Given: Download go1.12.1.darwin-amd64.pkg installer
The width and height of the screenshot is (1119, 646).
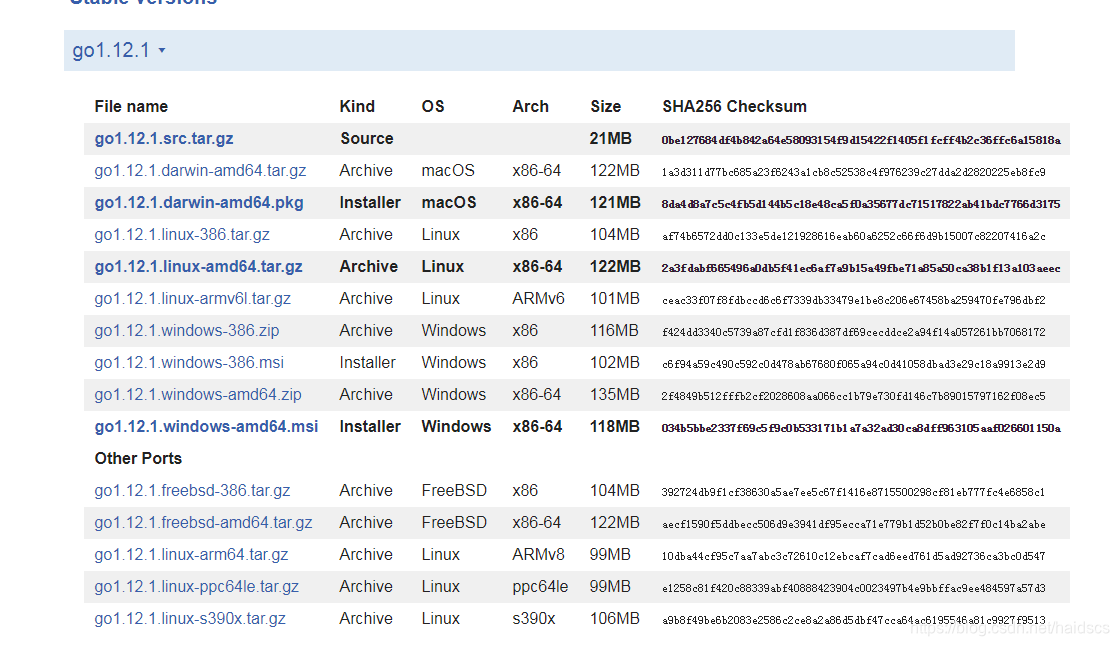Looking at the screenshot, I should click(198, 203).
